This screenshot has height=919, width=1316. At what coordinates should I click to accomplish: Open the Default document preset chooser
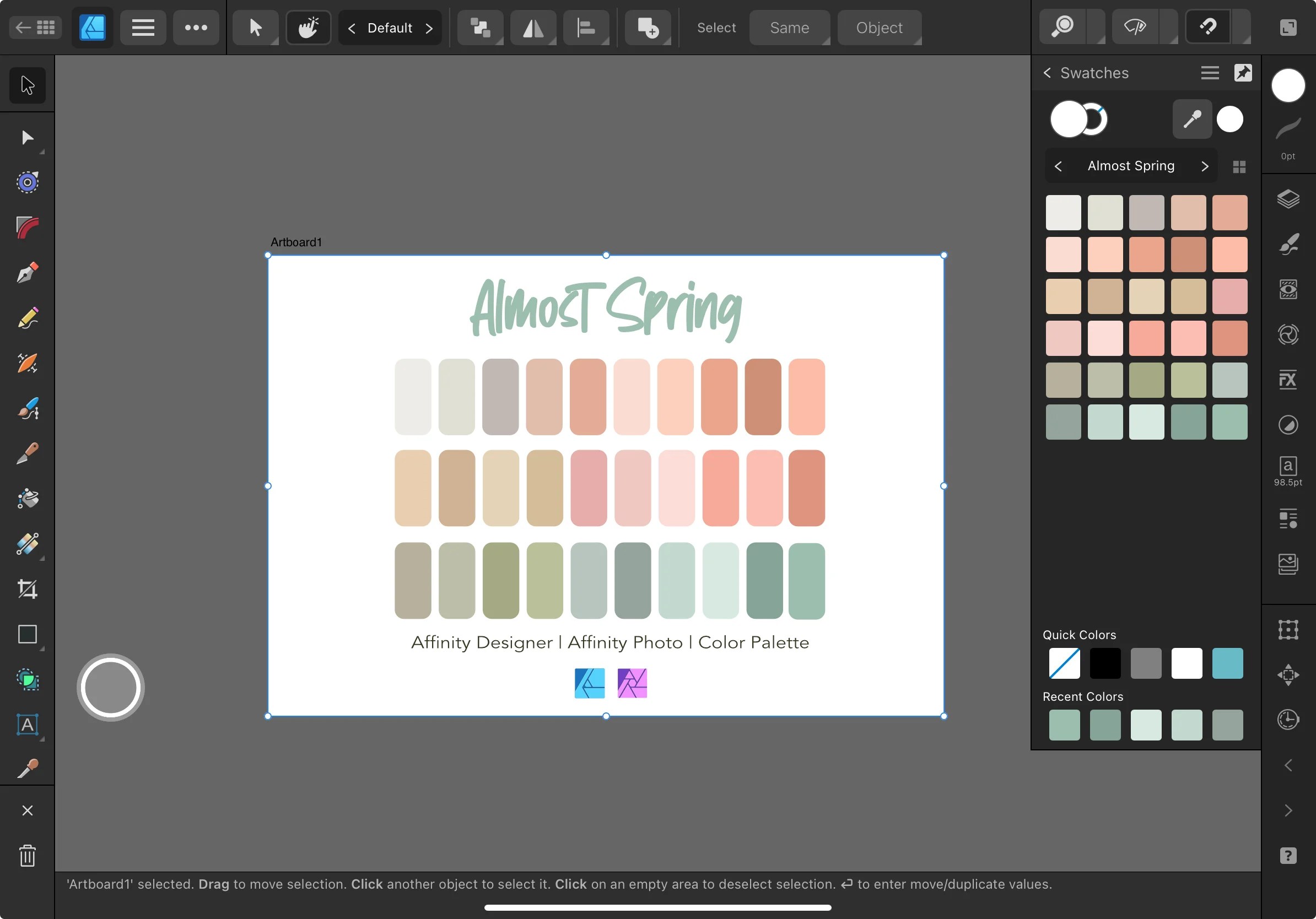click(390, 28)
